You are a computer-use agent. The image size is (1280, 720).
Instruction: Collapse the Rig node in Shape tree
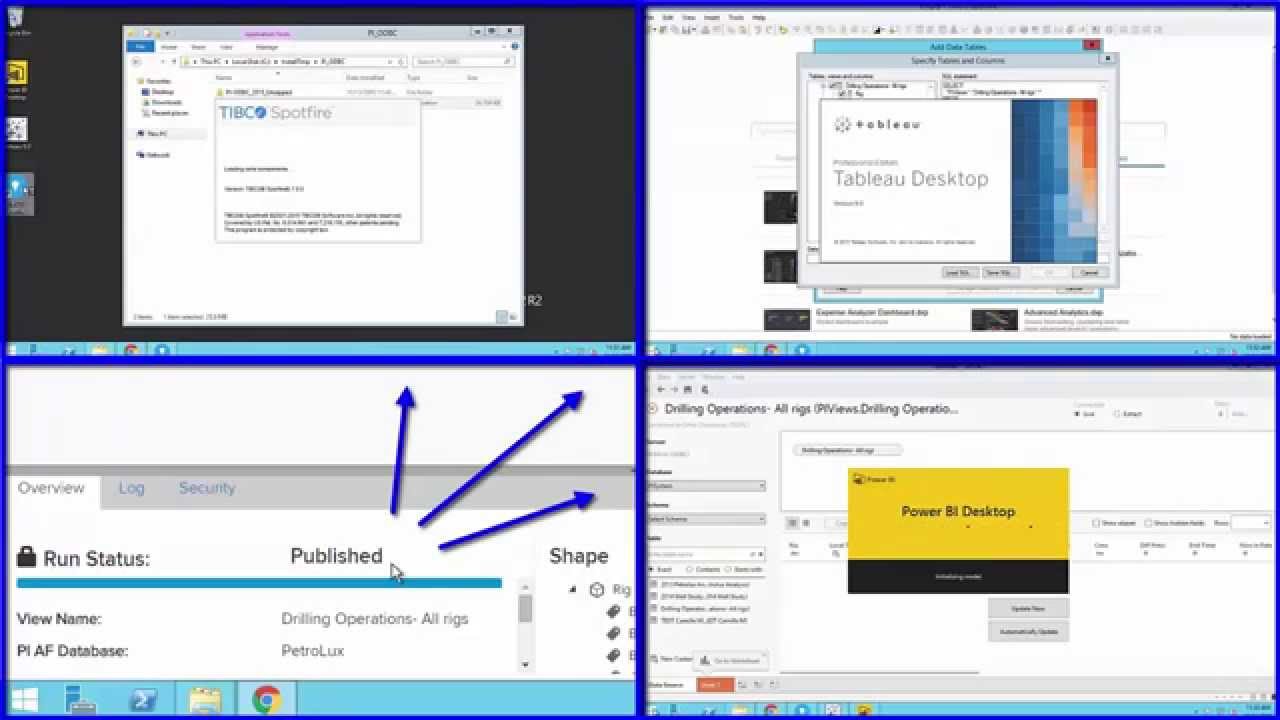pyautogui.click(x=573, y=590)
